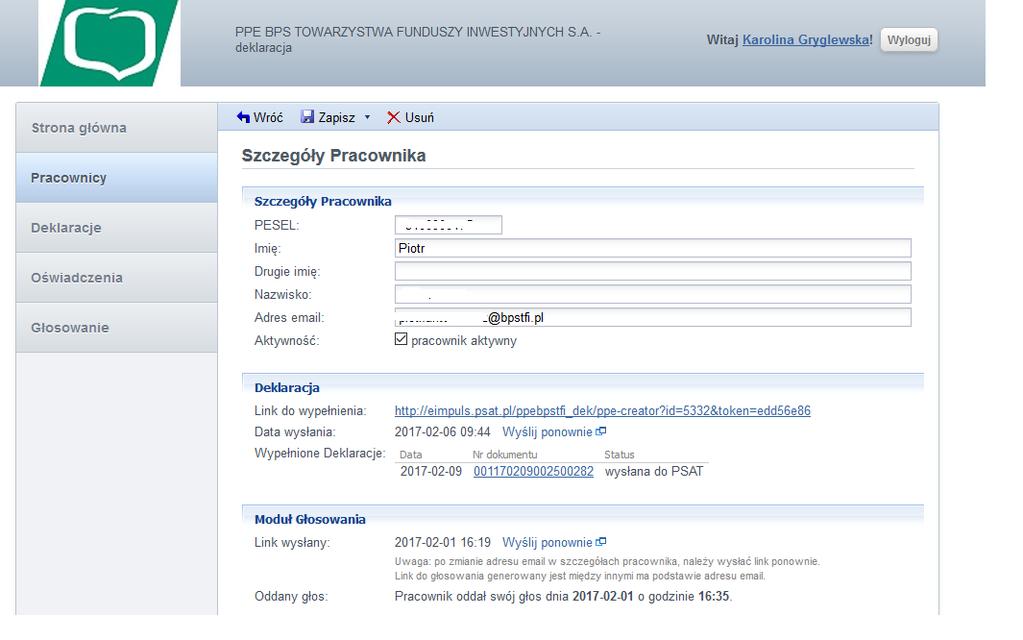Click the Wyloguj button
This screenshot has width=1023, height=640.
click(909, 40)
